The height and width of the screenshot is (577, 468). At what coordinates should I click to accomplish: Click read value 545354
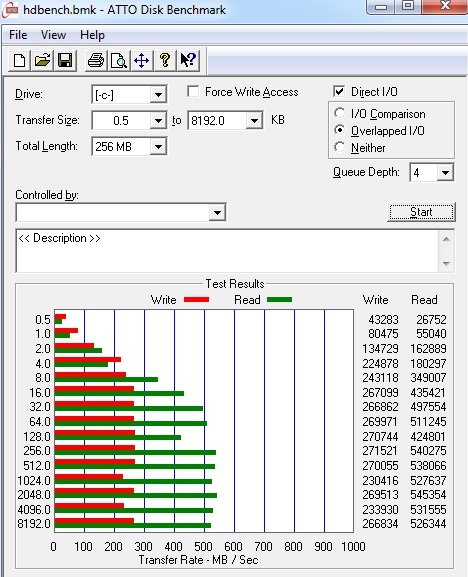pos(428,495)
